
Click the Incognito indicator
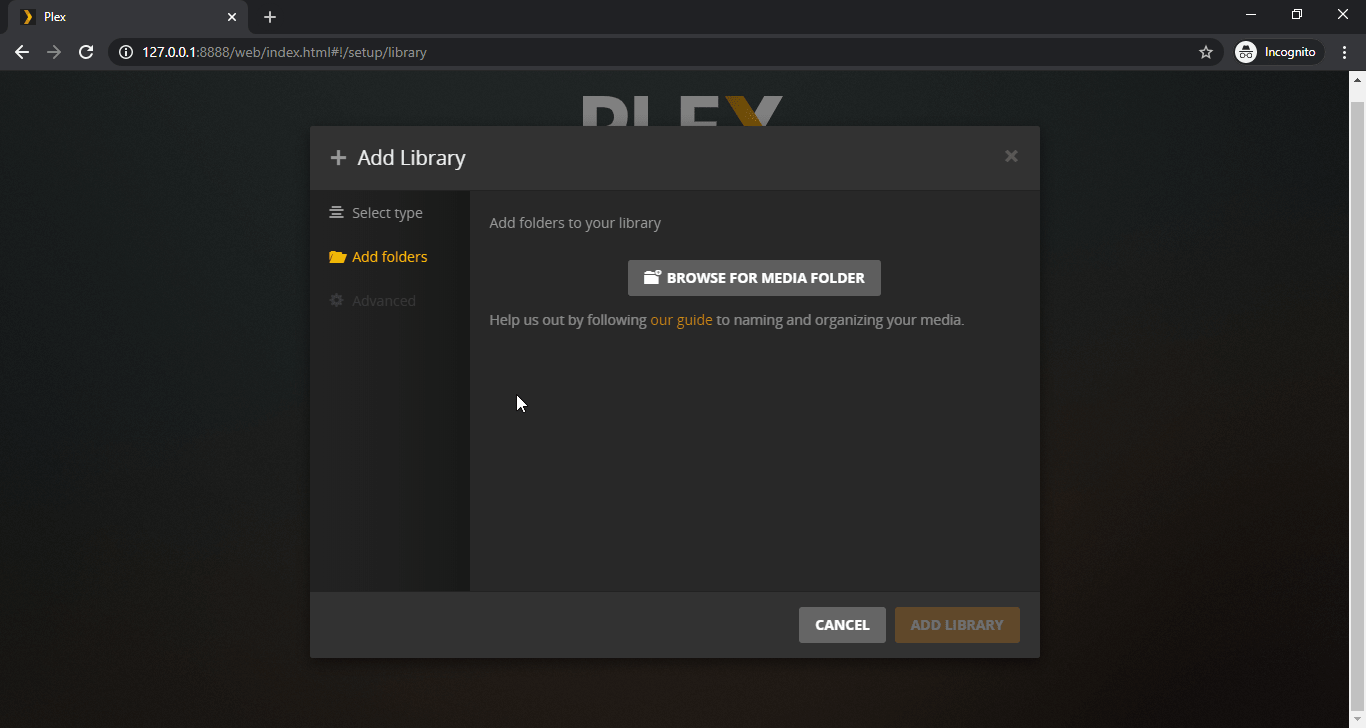[x=1278, y=52]
